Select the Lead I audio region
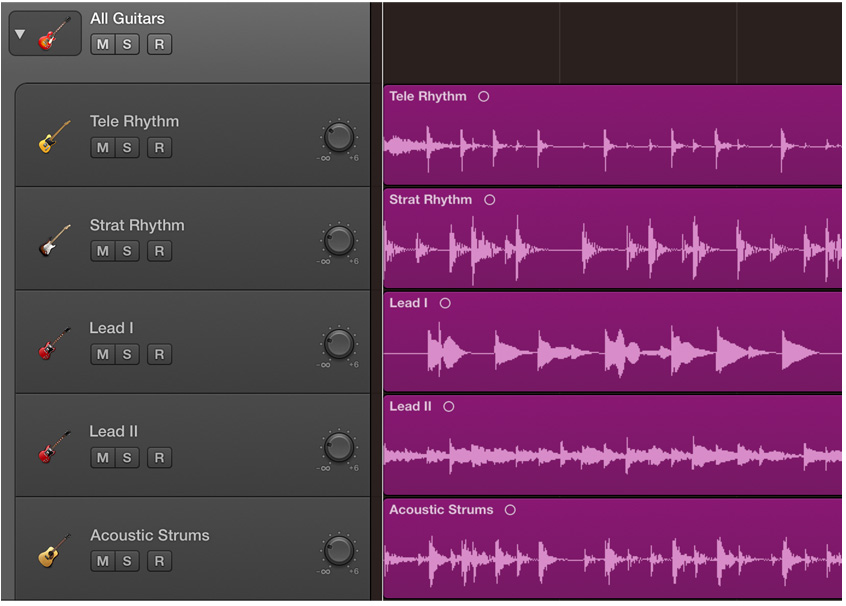The image size is (846, 606). 613,342
